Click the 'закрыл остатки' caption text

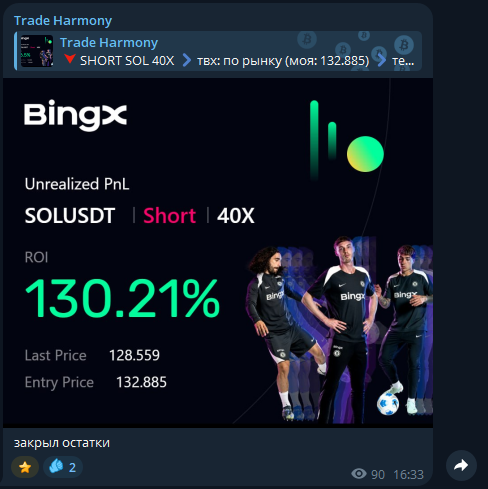pos(62,443)
